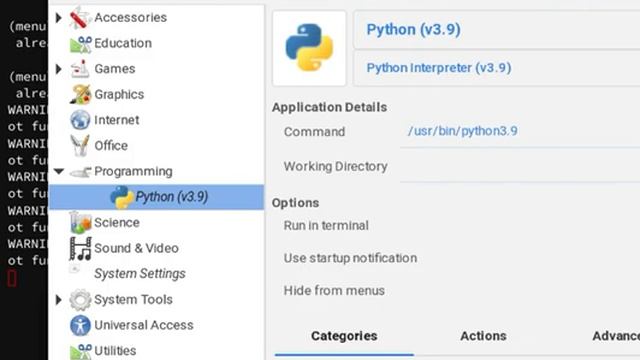Click the Internet globe icon

pyautogui.click(x=80, y=120)
